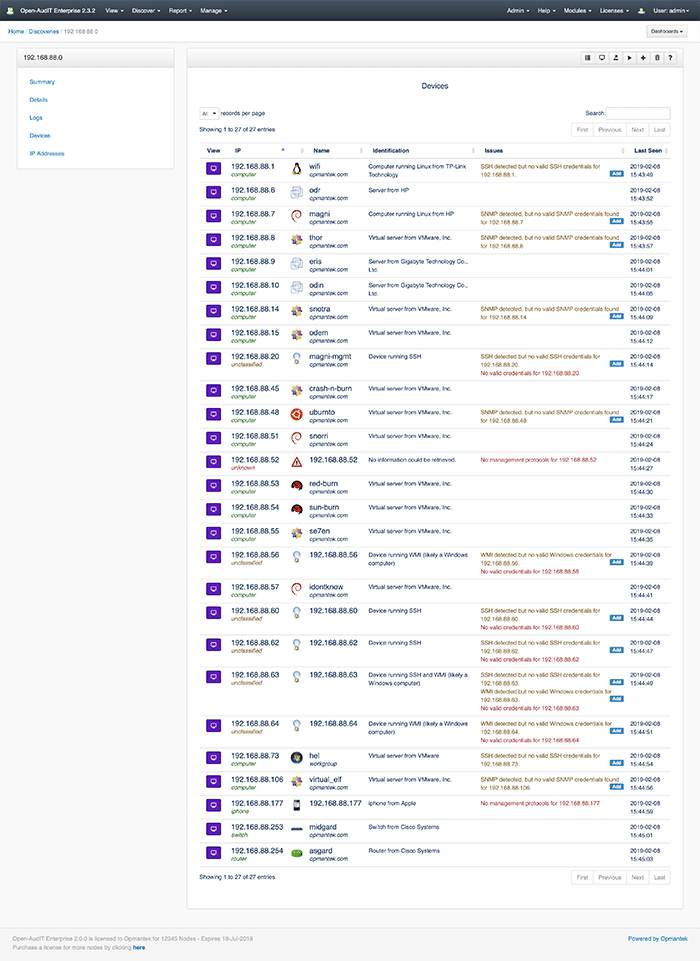This screenshot has width=700, height=961.
Task: Open the Powered by Opmantek link
Action: tap(658, 939)
